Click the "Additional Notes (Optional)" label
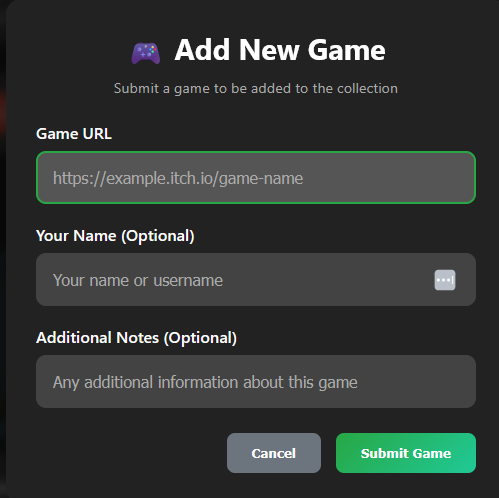 pyautogui.click(x=136, y=338)
